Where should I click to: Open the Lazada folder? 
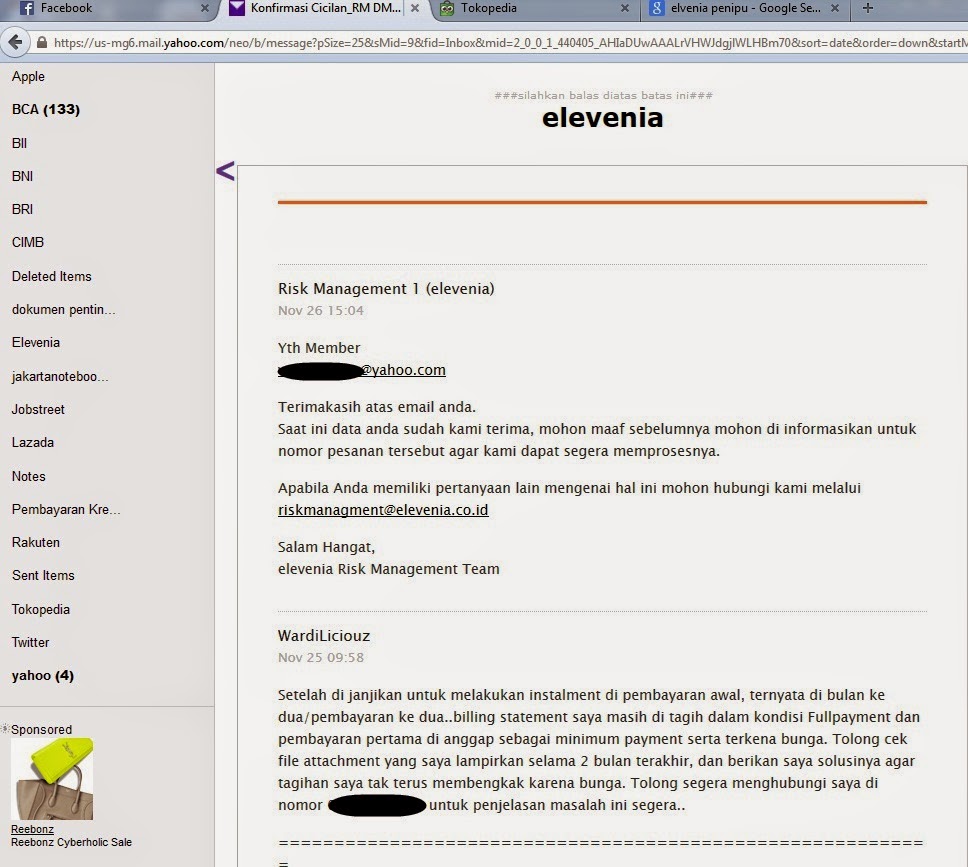pyautogui.click(x=33, y=443)
